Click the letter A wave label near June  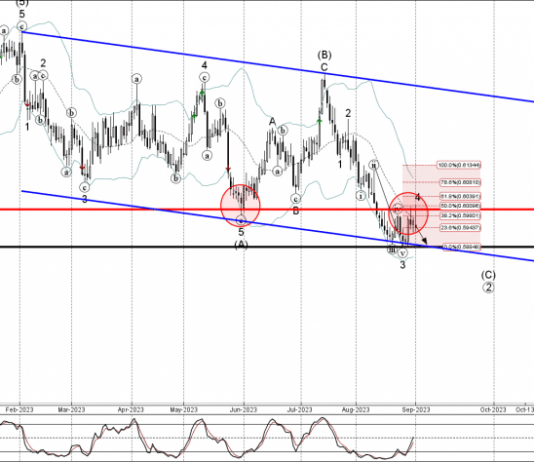pos(272,122)
